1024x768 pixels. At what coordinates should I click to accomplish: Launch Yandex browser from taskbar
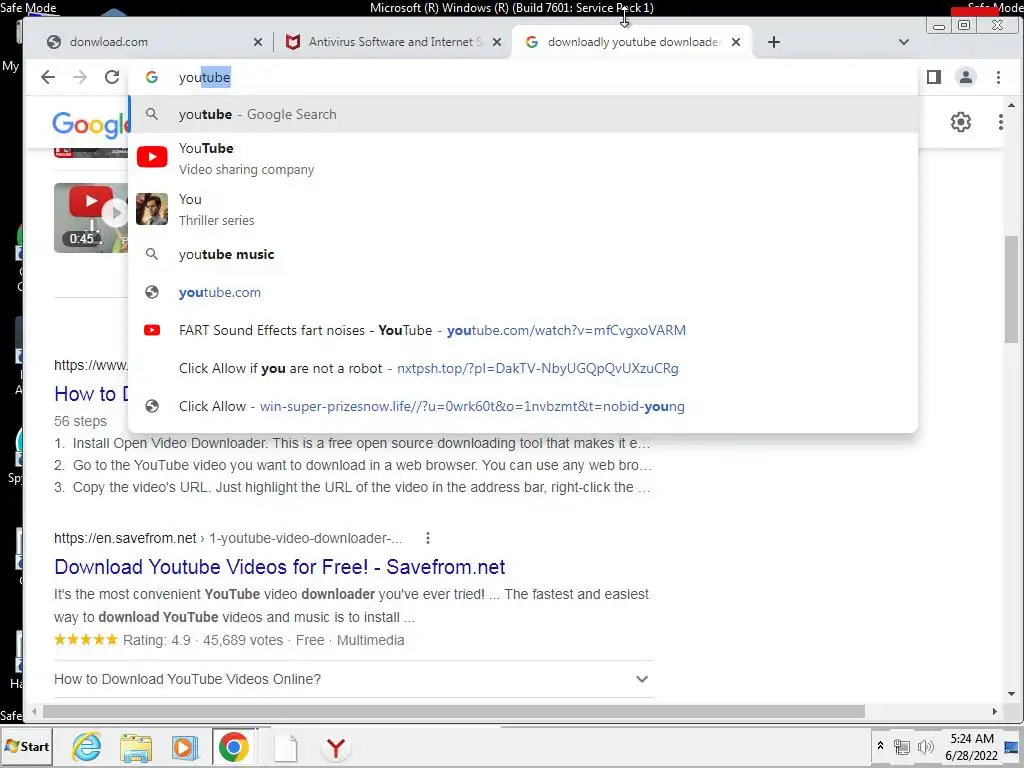point(336,747)
